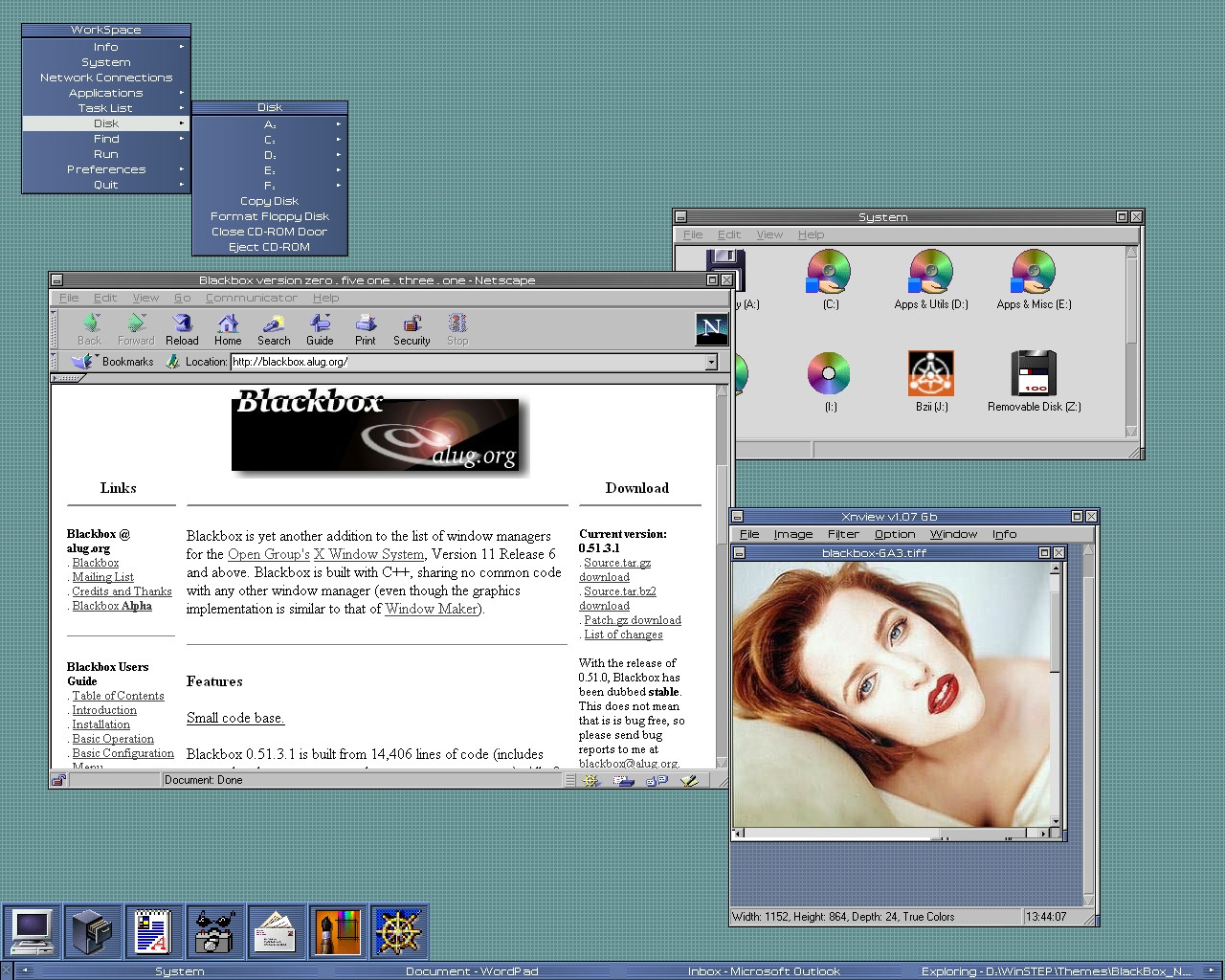1225x980 pixels.
Task: Open the Removable Disk (Z:) icon
Action: click(x=1035, y=382)
